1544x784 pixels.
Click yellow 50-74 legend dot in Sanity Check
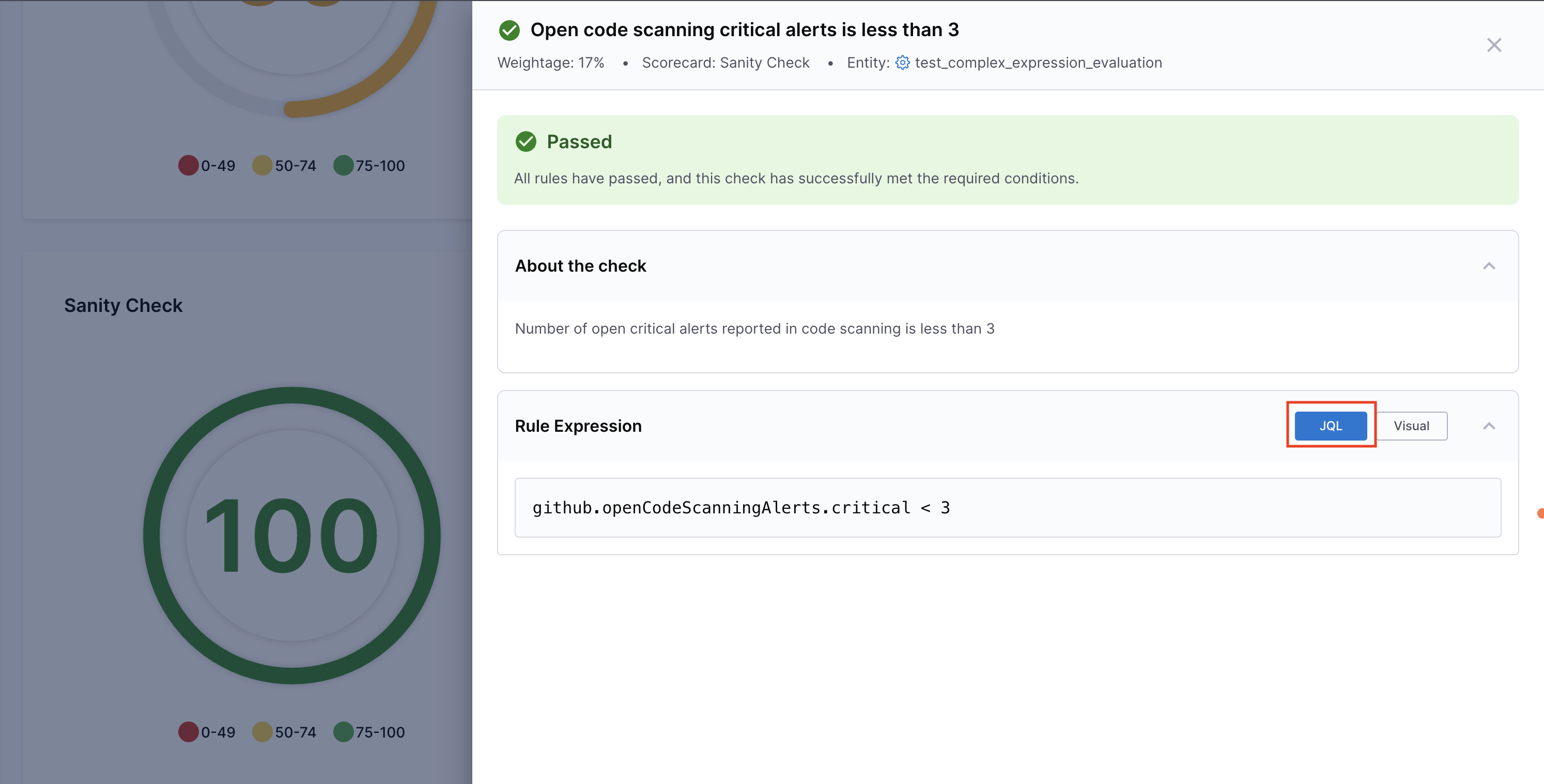click(x=262, y=732)
